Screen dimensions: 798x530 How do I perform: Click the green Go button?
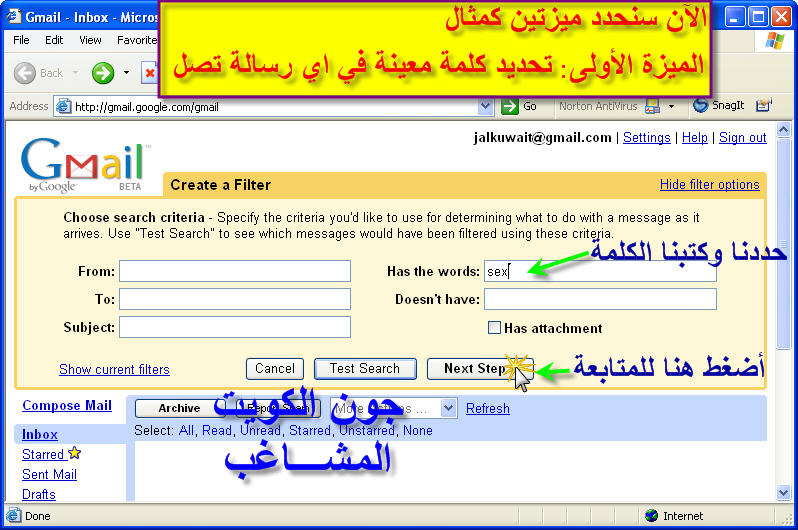pos(509,106)
